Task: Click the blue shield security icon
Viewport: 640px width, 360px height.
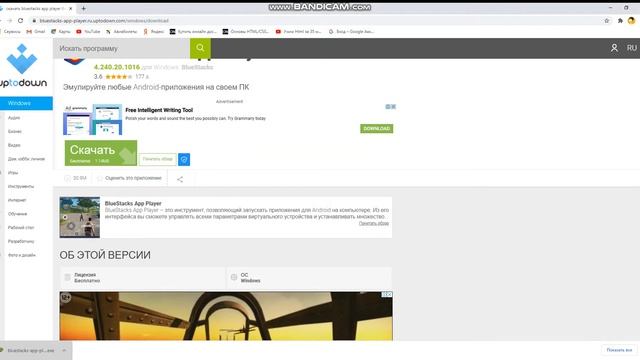Action: pos(184,159)
